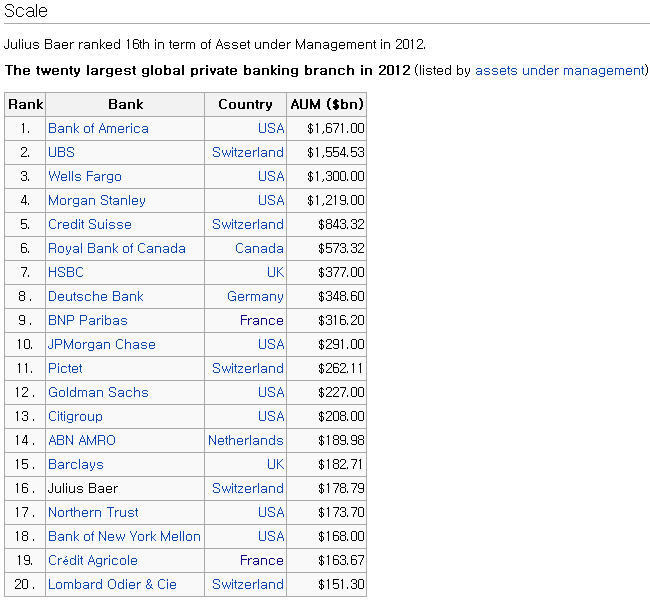The image size is (650, 600).
Task: Click France in the Crédit Agricole row
Action: 262,561
